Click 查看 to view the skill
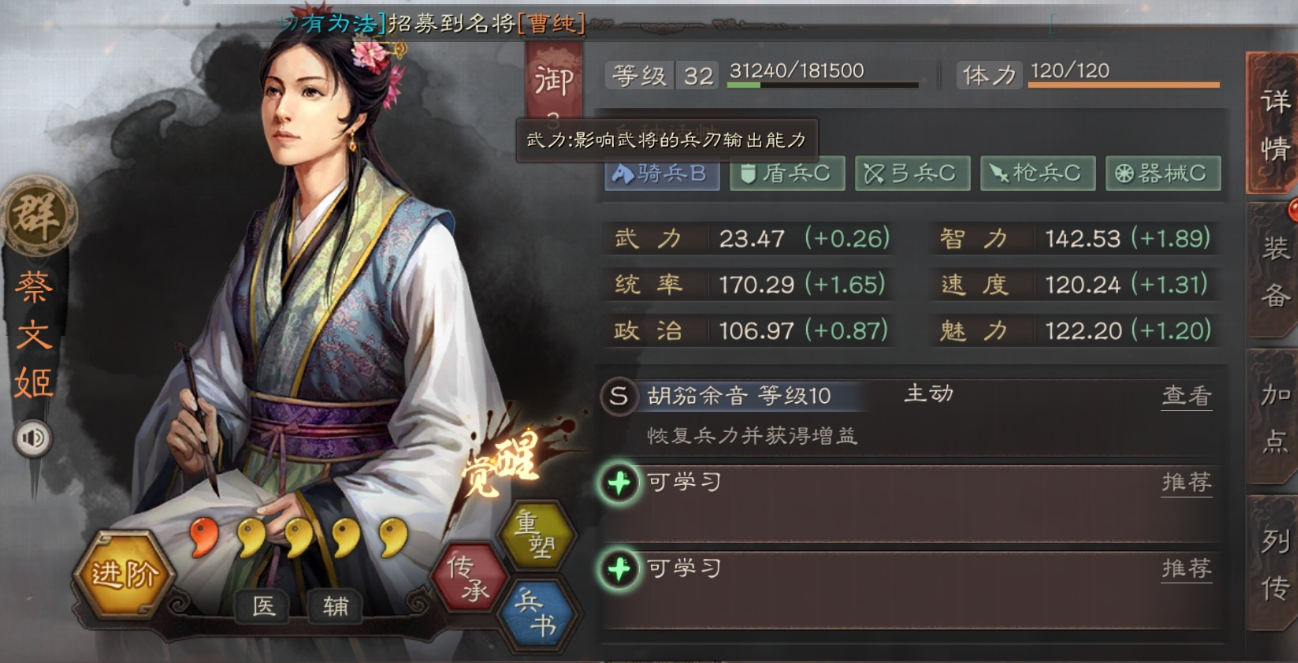1298x663 pixels. (x=1186, y=396)
